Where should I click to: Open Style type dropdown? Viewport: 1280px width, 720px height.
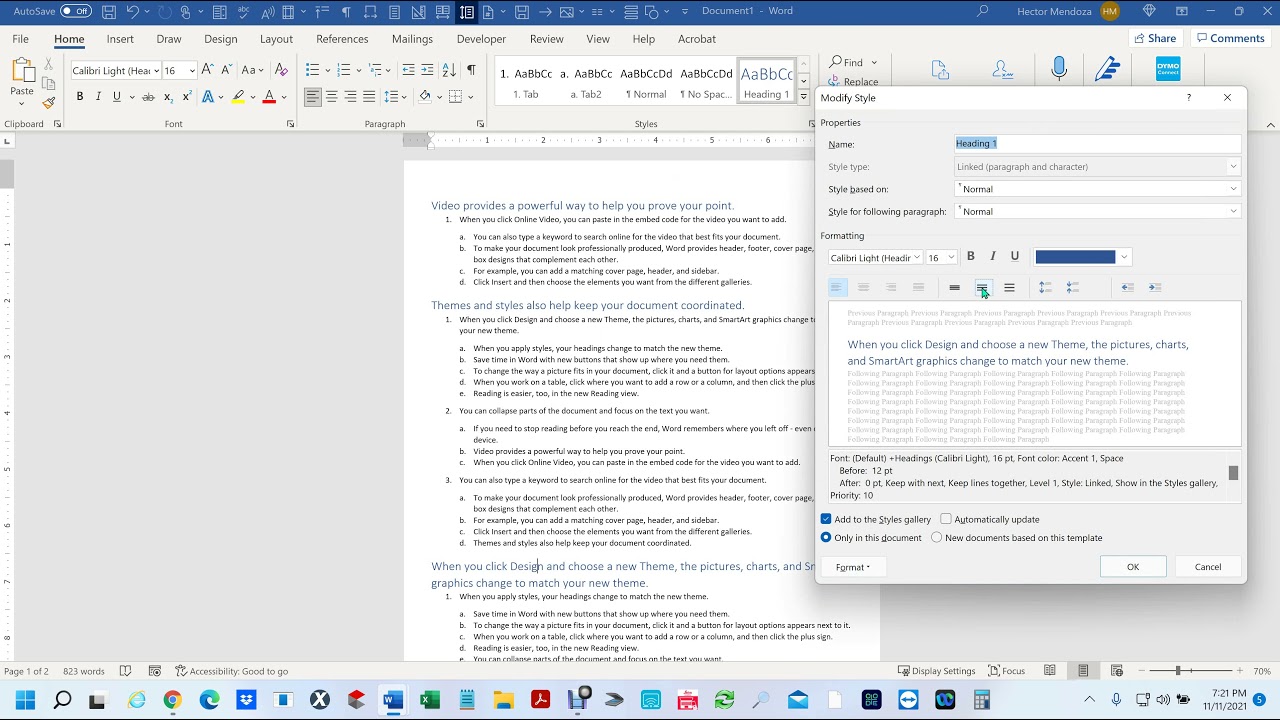(1233, 167)
